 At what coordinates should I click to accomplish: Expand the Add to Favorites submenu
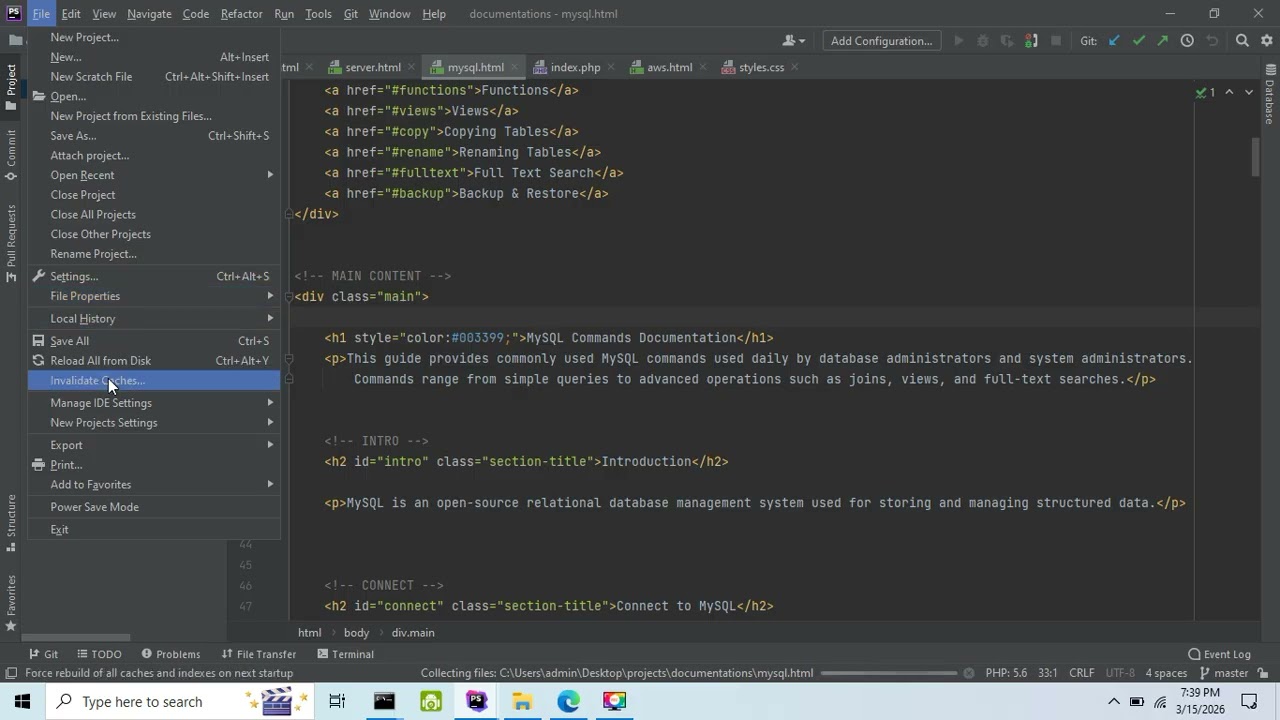point(154,485)
